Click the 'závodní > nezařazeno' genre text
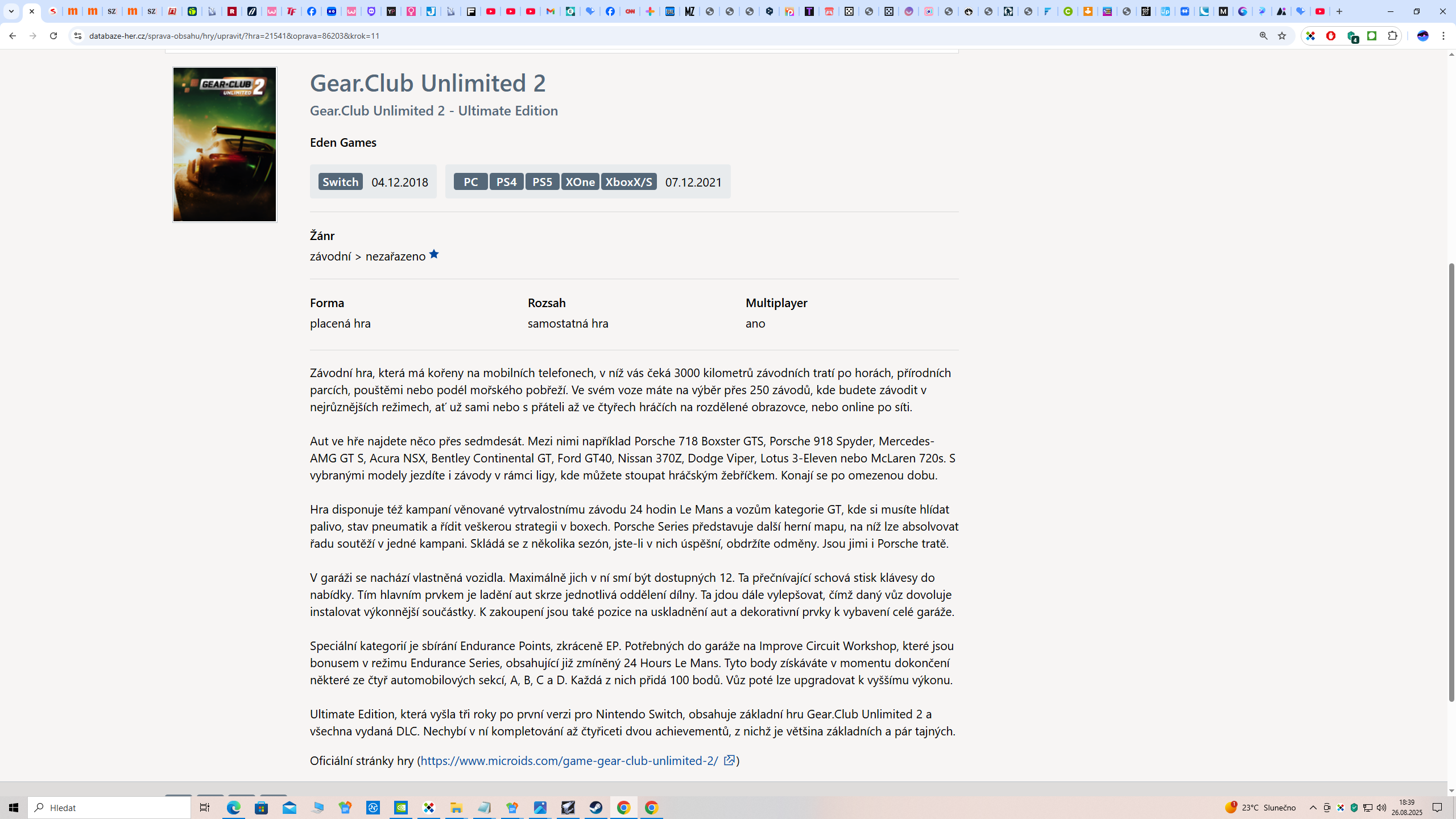The height and width of the screenshot is (819, 1456). [x=367, y=256]
